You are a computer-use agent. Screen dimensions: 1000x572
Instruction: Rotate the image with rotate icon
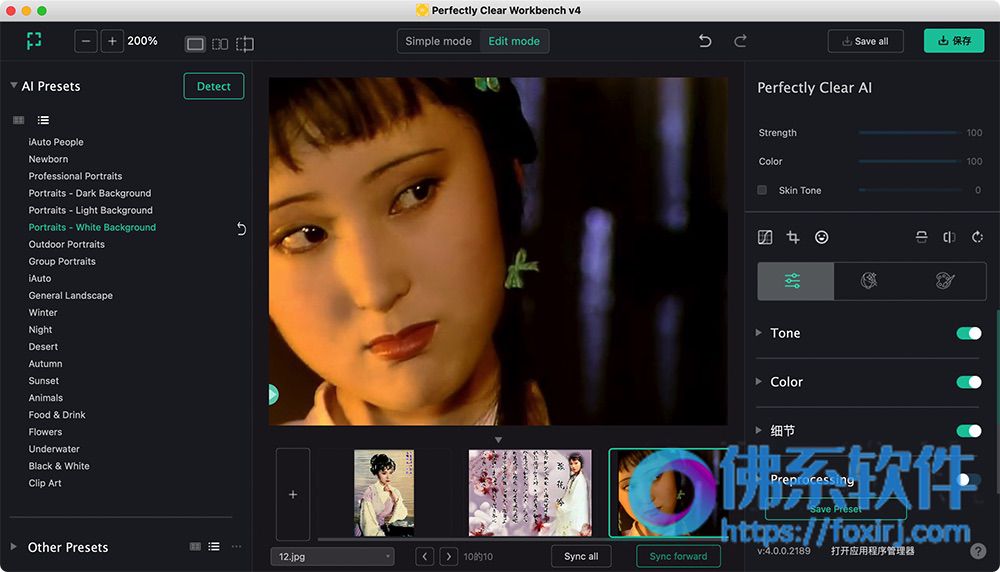point(977,237)
